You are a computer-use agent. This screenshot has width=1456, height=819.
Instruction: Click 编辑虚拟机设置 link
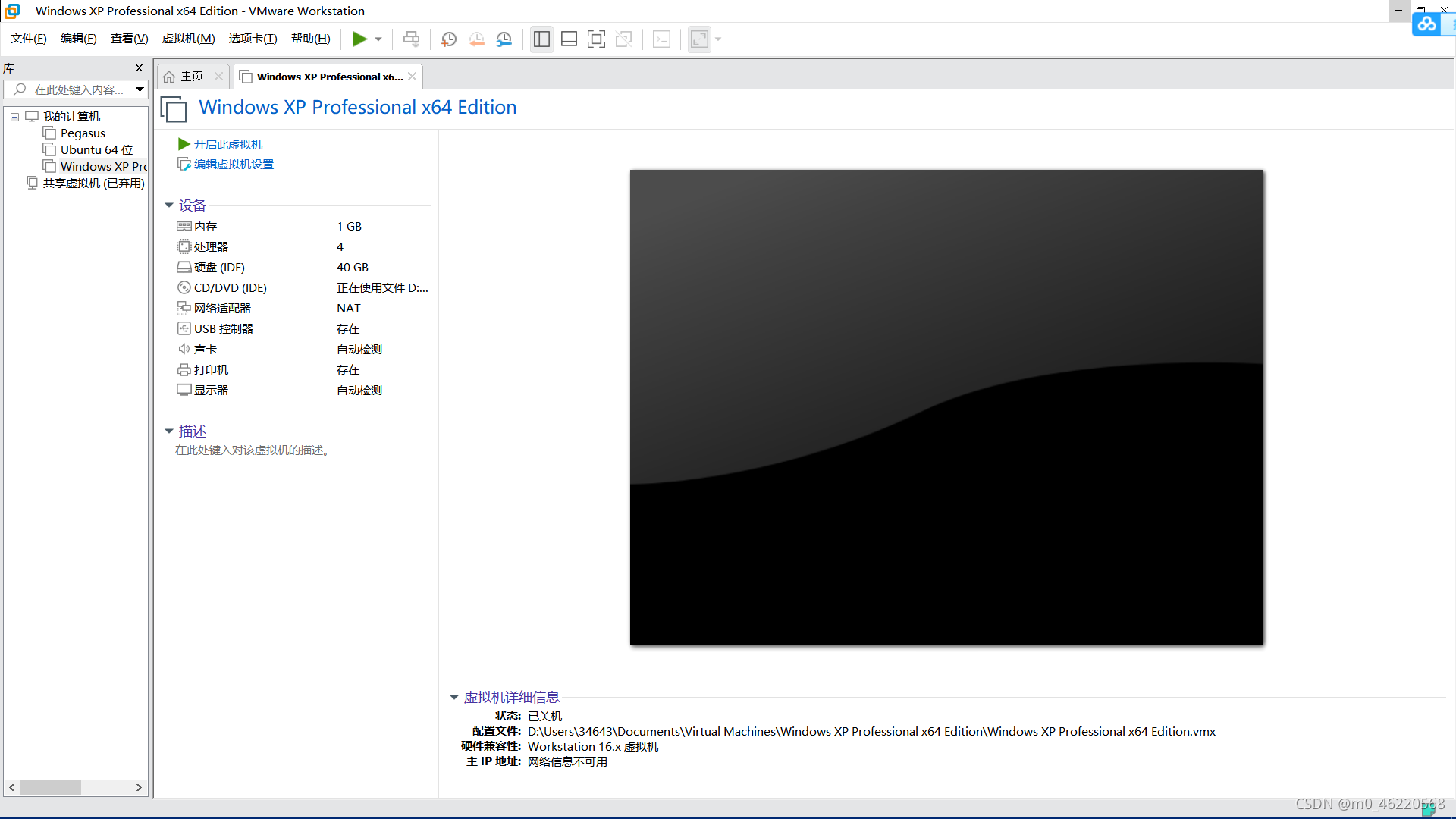234,165
